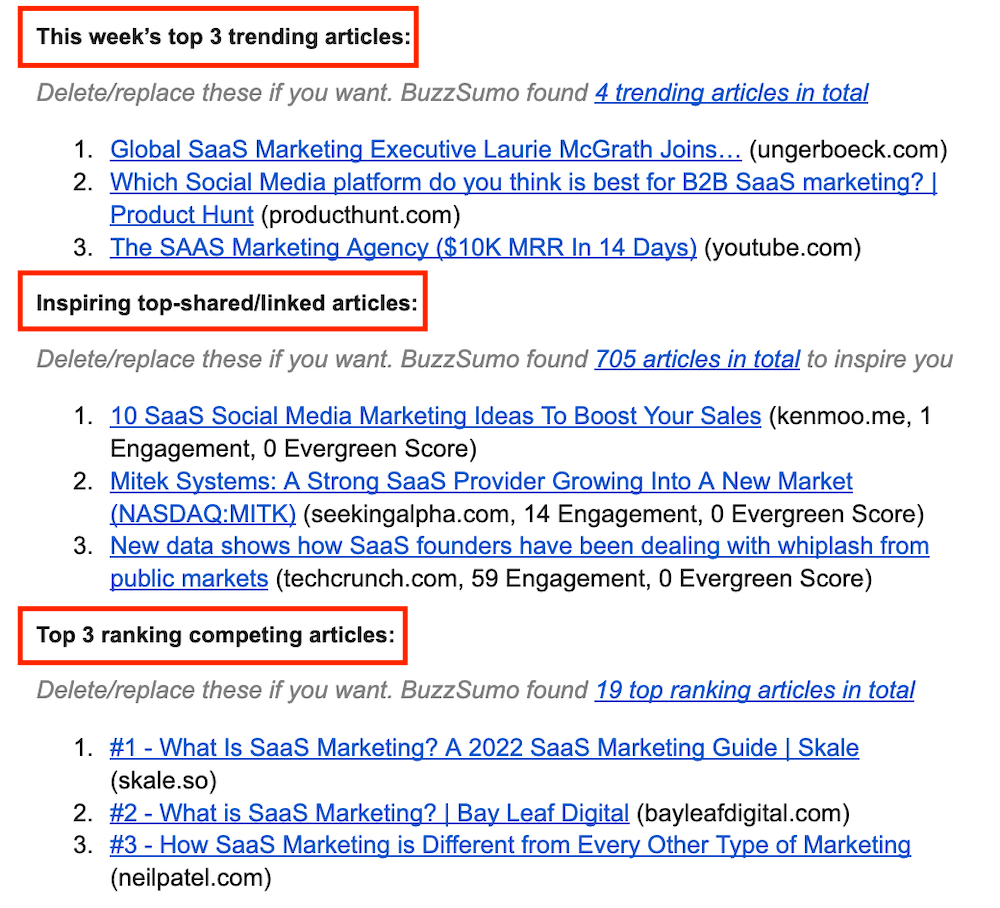Open the Mitek Systems SaaS Provider article link
Image resolution: width=1000 pixels, height=908 pixels.
coord(481,482)
